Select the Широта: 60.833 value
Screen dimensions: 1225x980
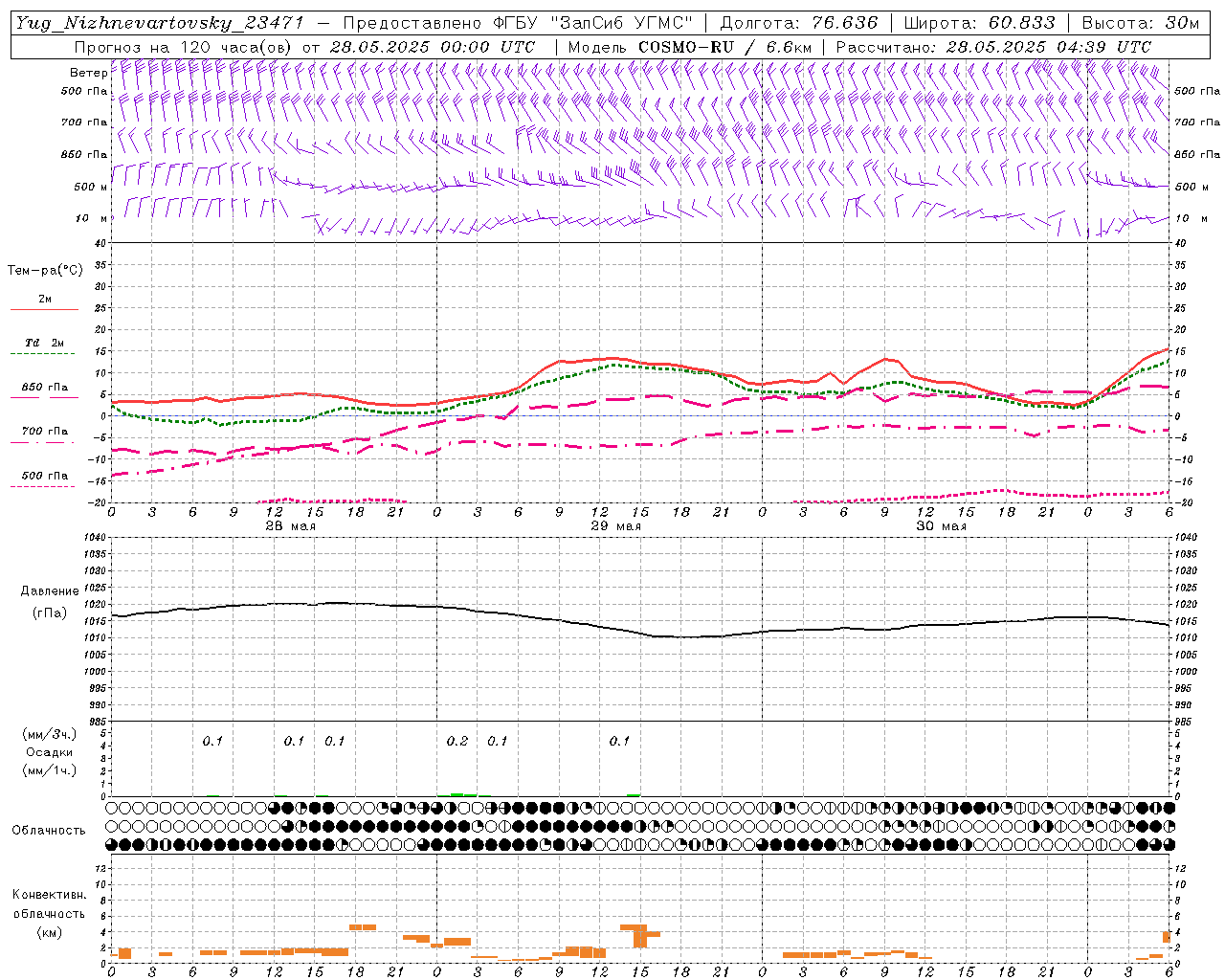[x=979, y=23]
